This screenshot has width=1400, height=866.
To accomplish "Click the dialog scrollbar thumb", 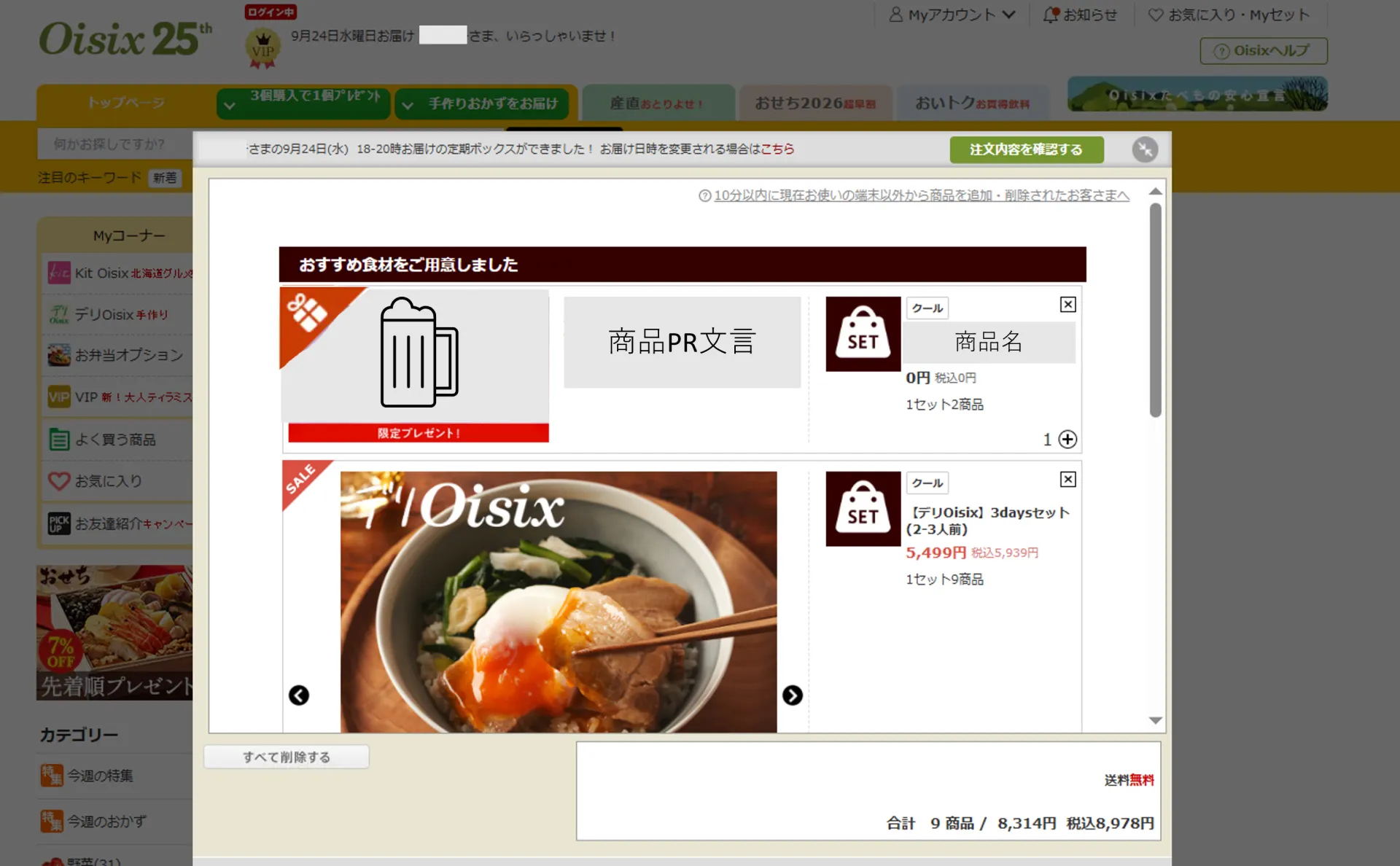I will [1155, 309].
